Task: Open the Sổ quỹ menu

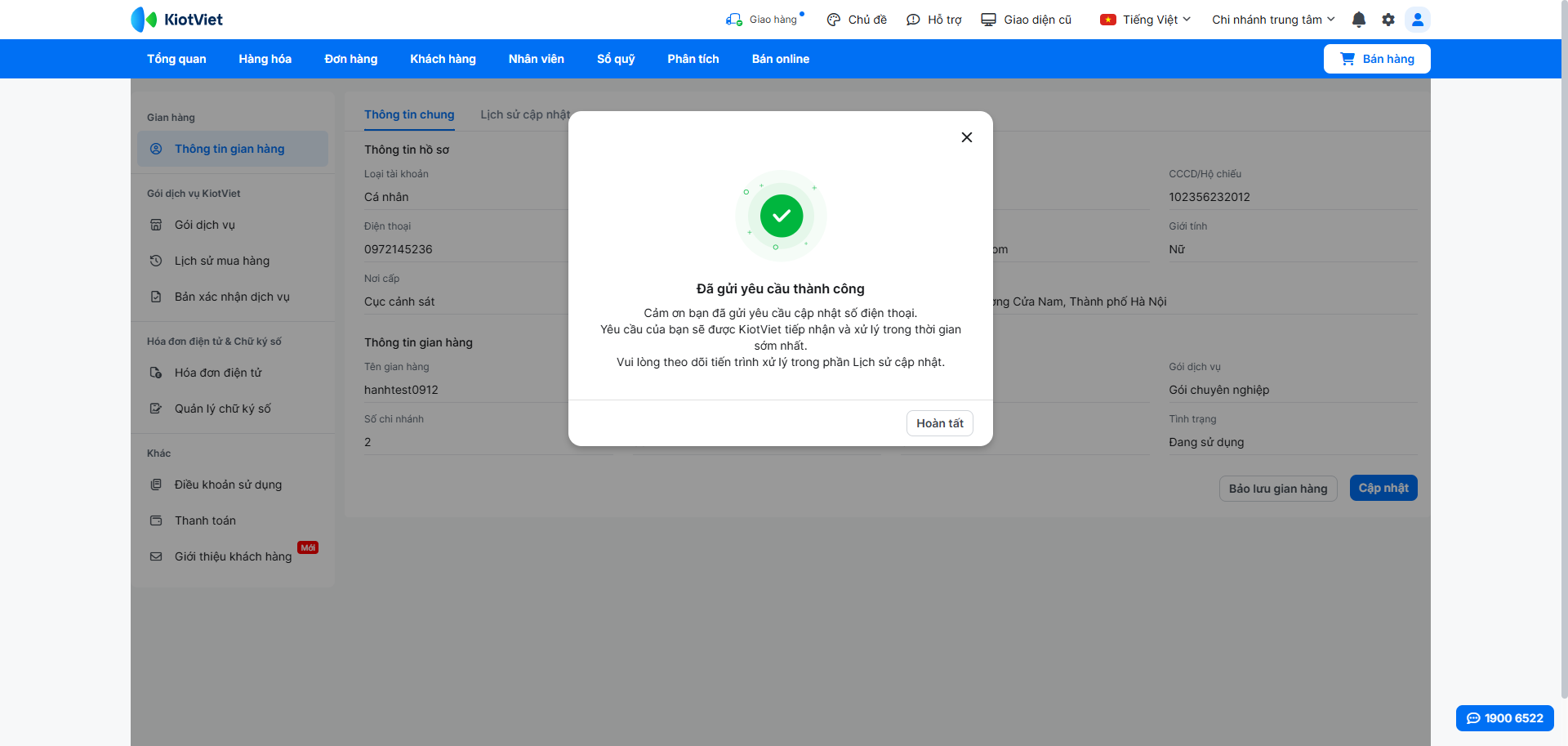Action: pos(616,59)
